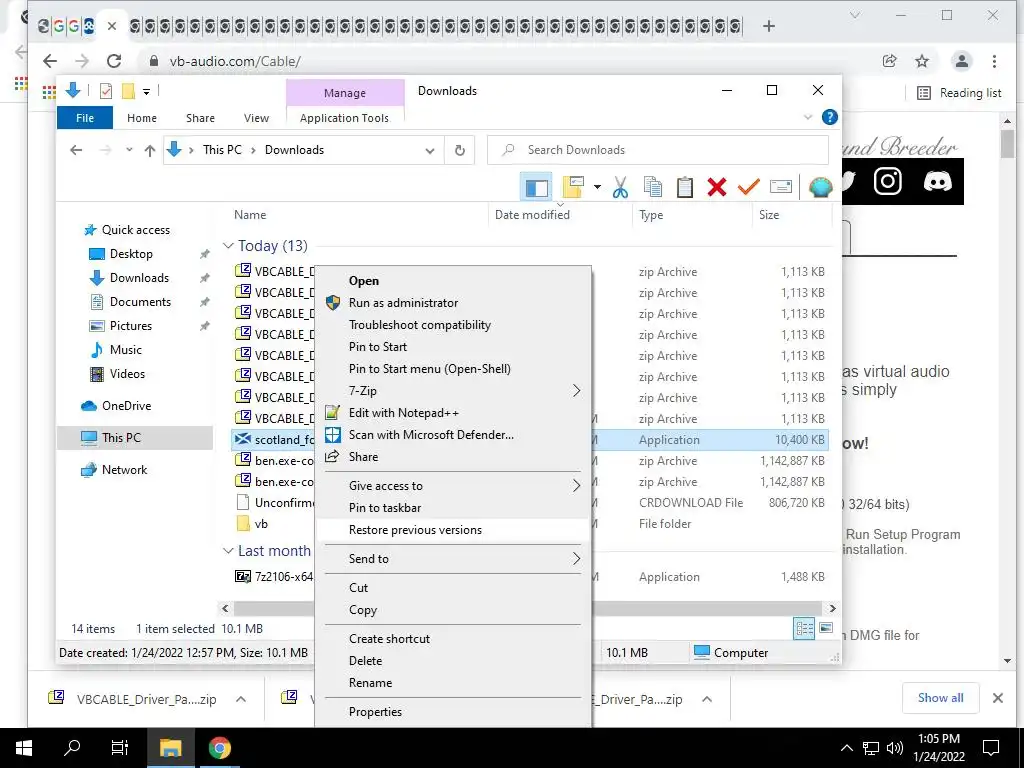The height and width of the screenshot is (768, 1024).
Task: Choose Properties in the context menu
Action: [453, 712]
